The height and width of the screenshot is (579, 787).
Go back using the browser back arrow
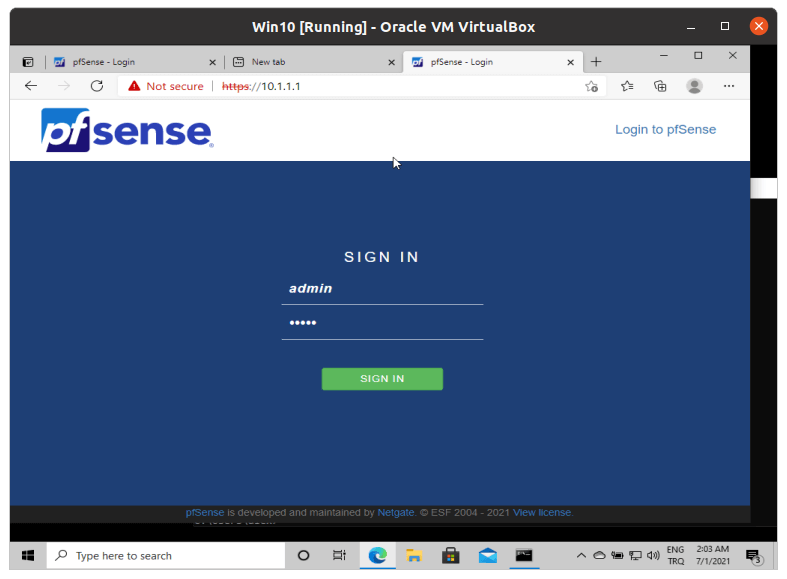tap(31, 86)
